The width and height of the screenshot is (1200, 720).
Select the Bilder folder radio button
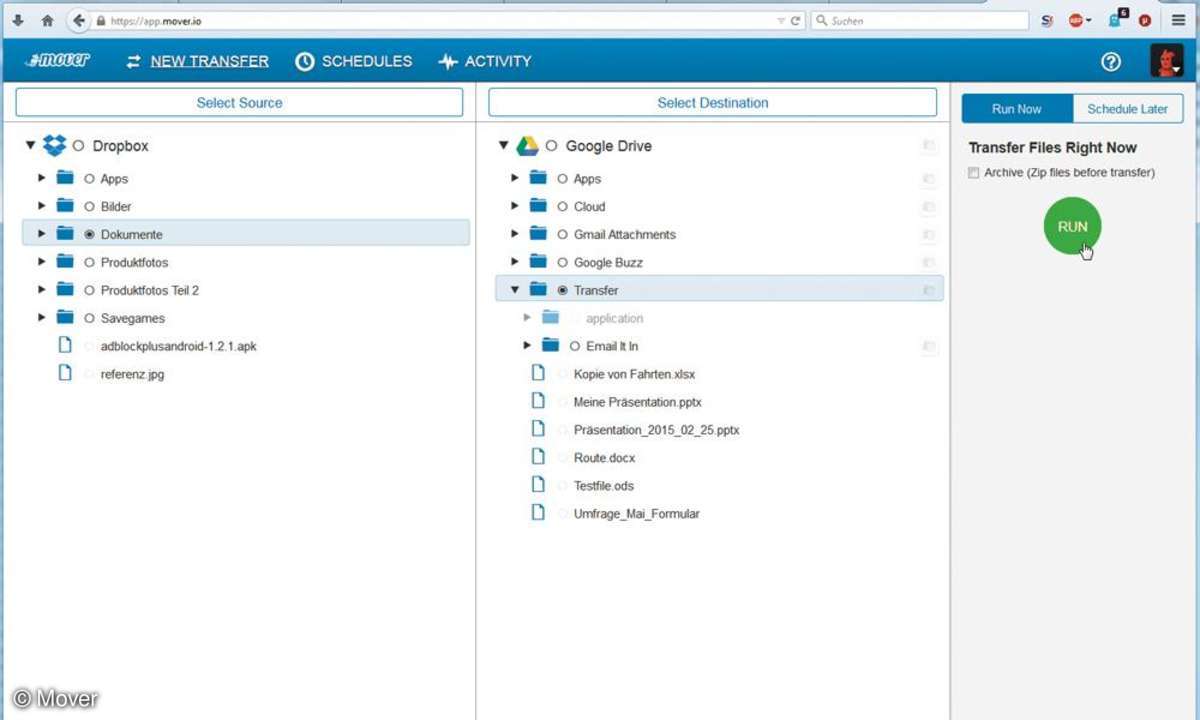[89, 207]
